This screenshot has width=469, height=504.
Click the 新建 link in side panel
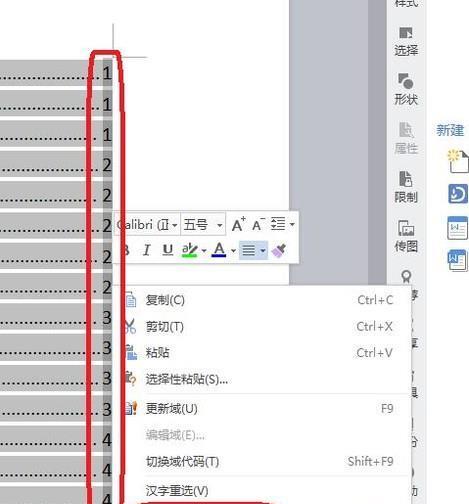[x=450, y=130]
